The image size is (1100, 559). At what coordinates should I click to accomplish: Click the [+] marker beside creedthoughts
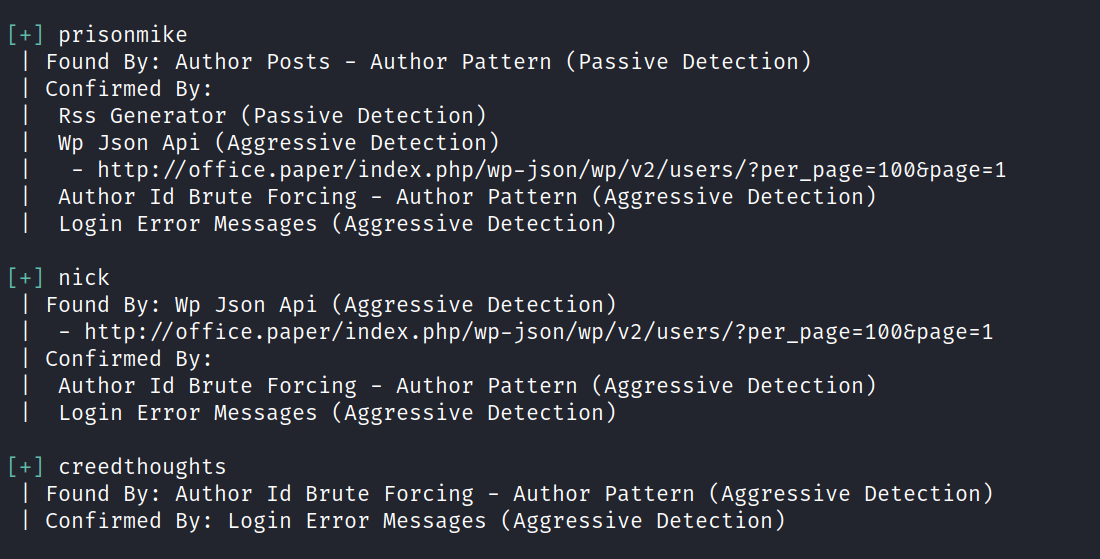point(25,467)
